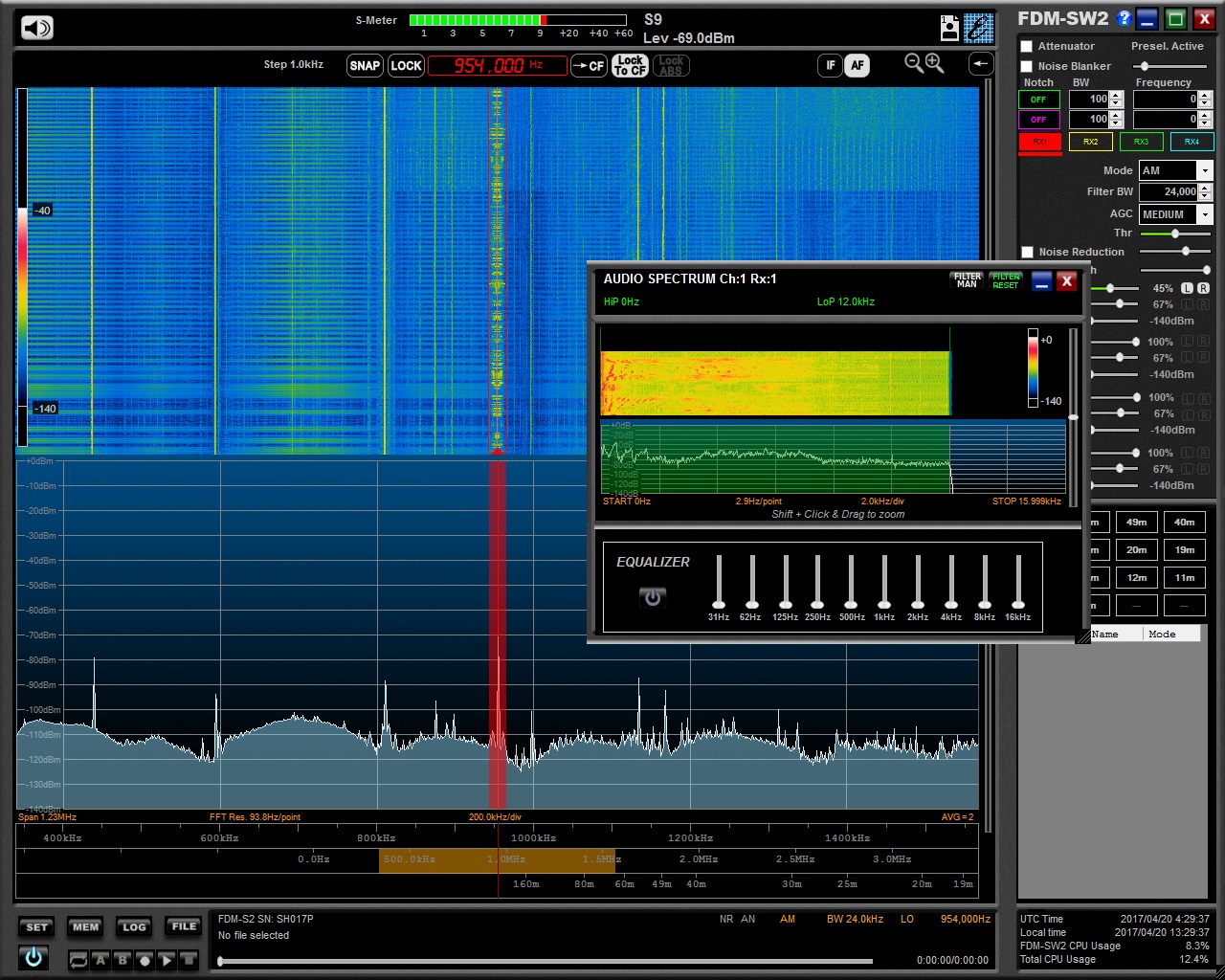
Task: Open the MEM memory button
Action: pyautogui.click(x=85, y=926)
